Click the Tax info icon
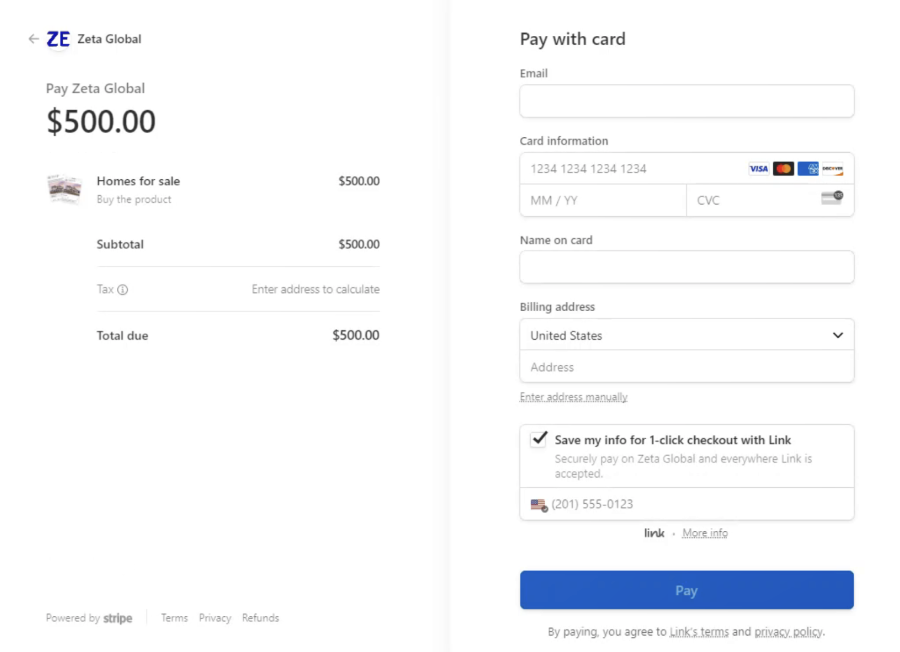Image resolution: width=900 pixels, height=652 pixels. (x=123, y=290)
